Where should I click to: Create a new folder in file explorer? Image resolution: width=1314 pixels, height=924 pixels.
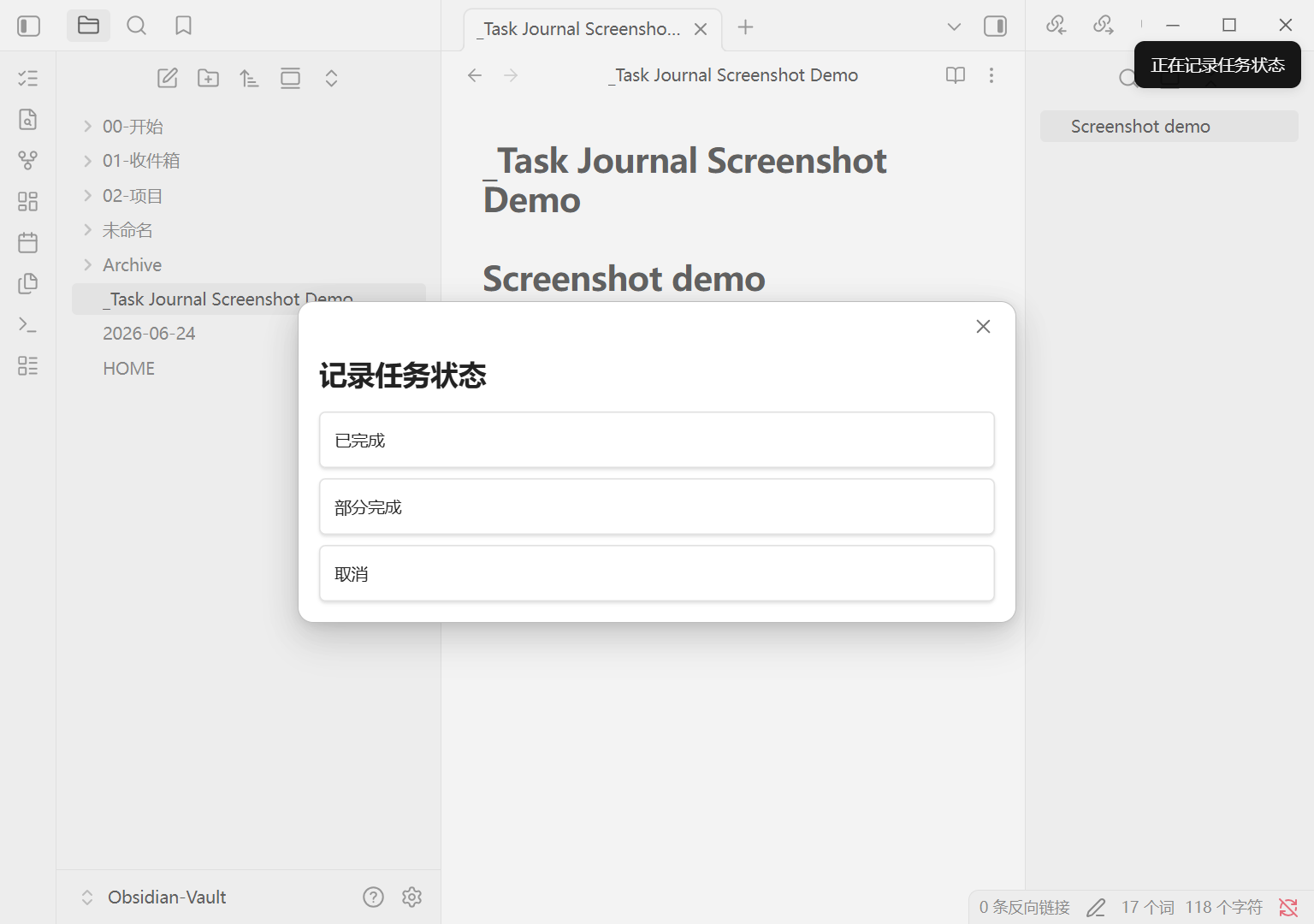(208, 78)
